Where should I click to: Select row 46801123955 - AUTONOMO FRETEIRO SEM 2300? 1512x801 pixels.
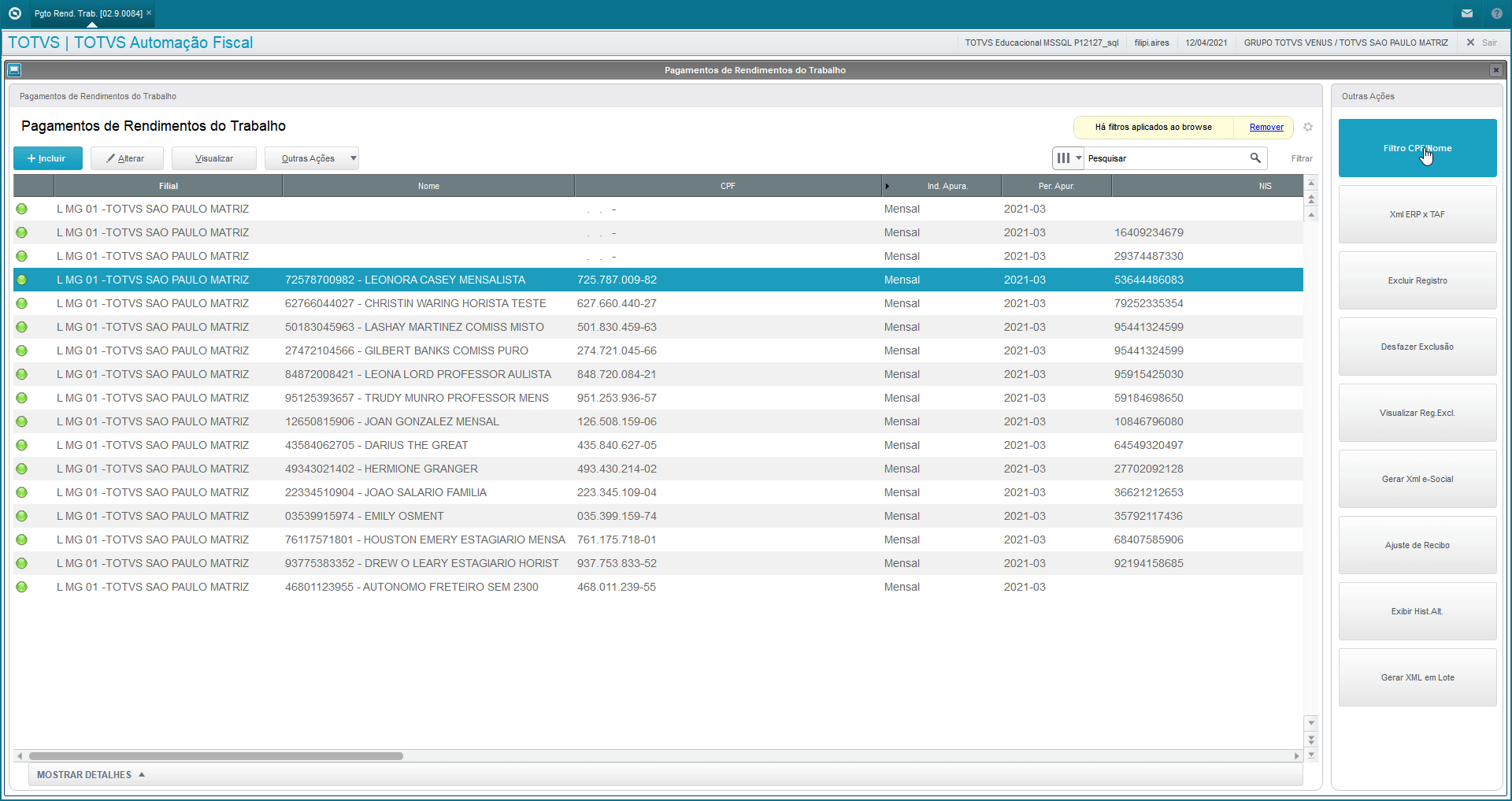(658, 587)
